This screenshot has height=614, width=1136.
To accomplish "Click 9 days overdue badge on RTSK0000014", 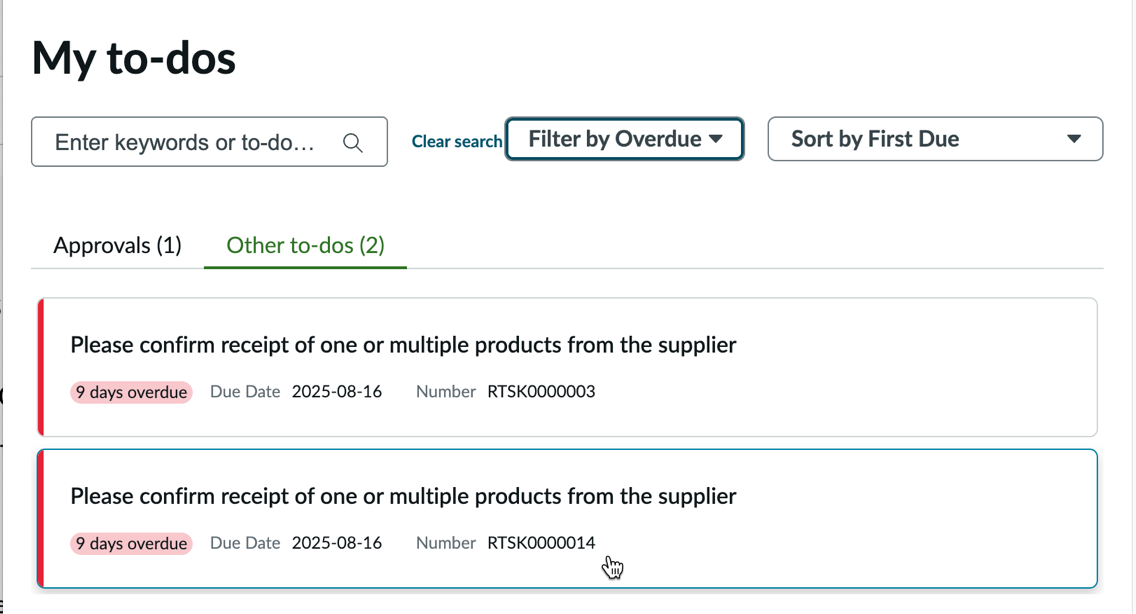I will click(131, 544).
